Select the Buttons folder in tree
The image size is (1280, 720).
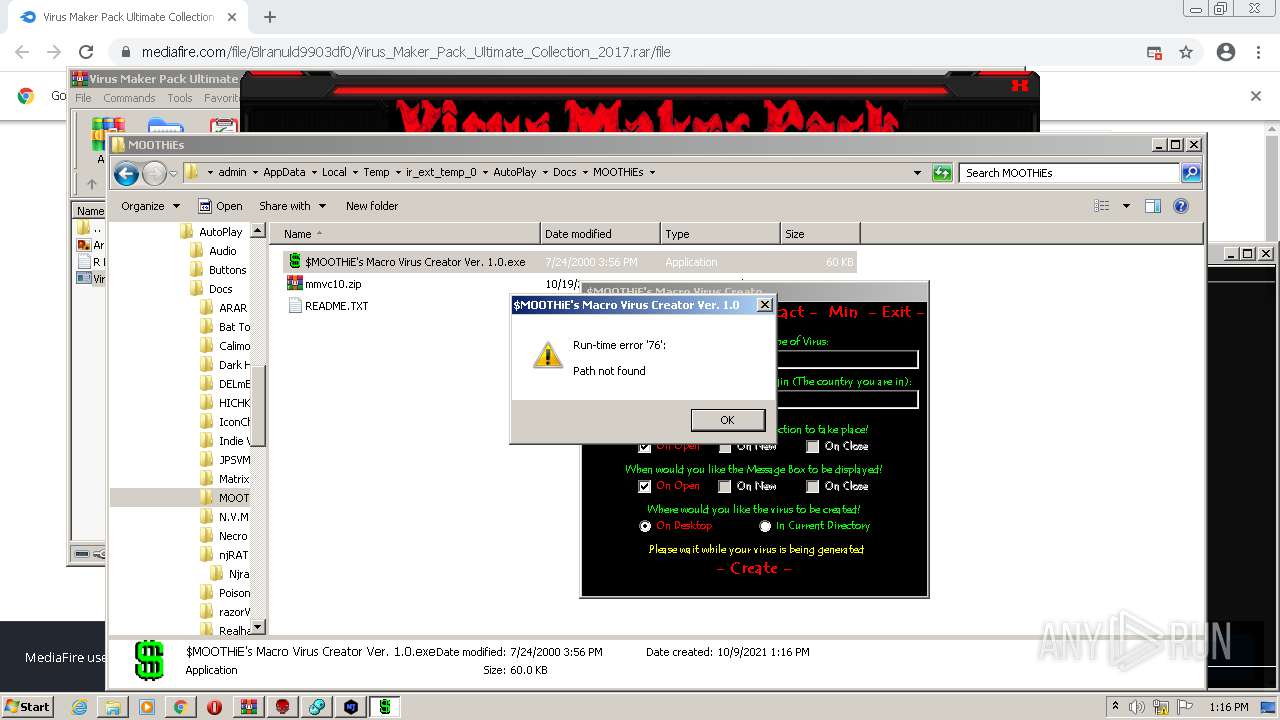coord(218,270)
